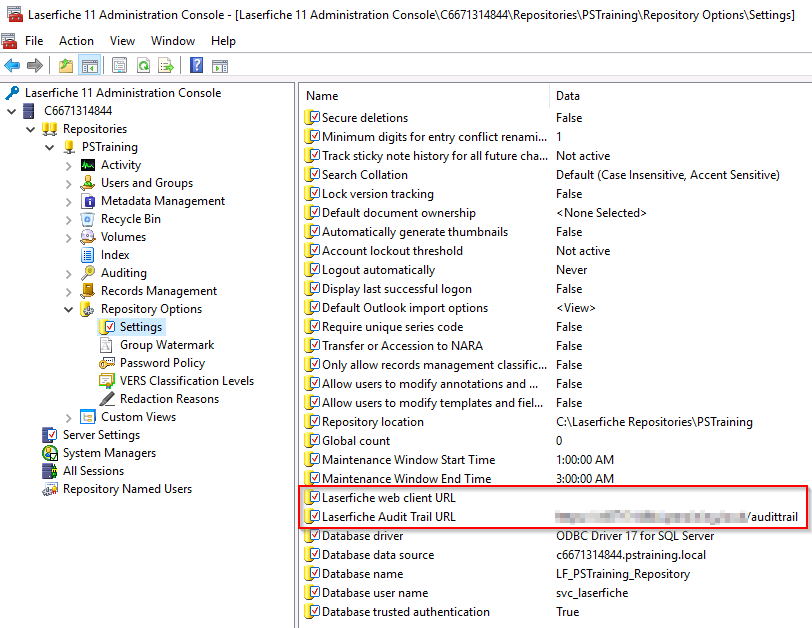
Task: Select the Users and Groups icon
Action: coord(88,183)
